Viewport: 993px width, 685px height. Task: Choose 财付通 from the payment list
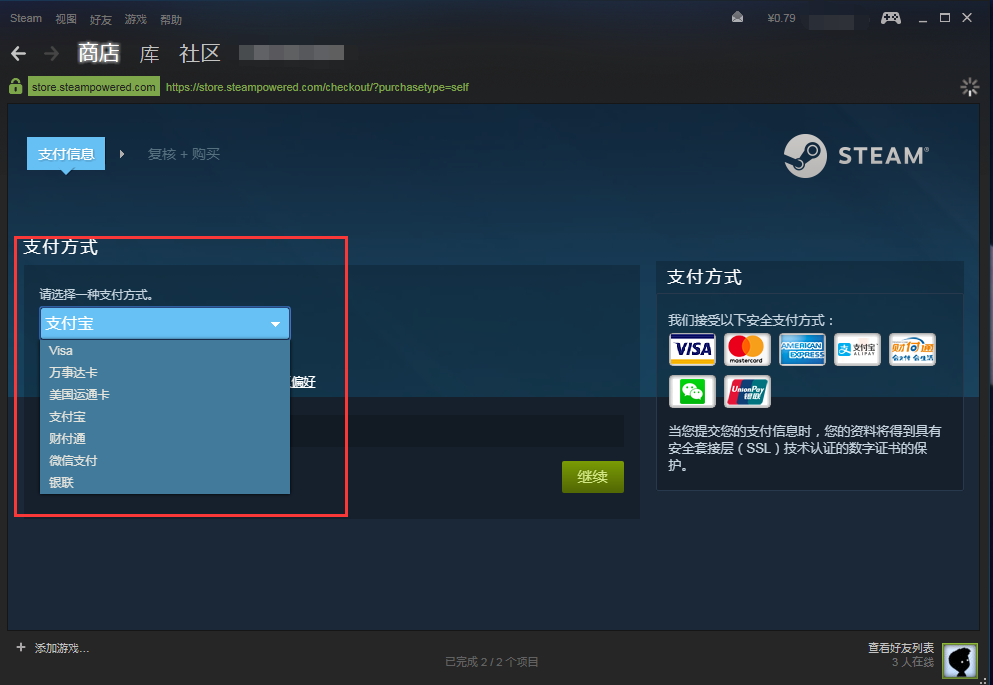[165, 439]
